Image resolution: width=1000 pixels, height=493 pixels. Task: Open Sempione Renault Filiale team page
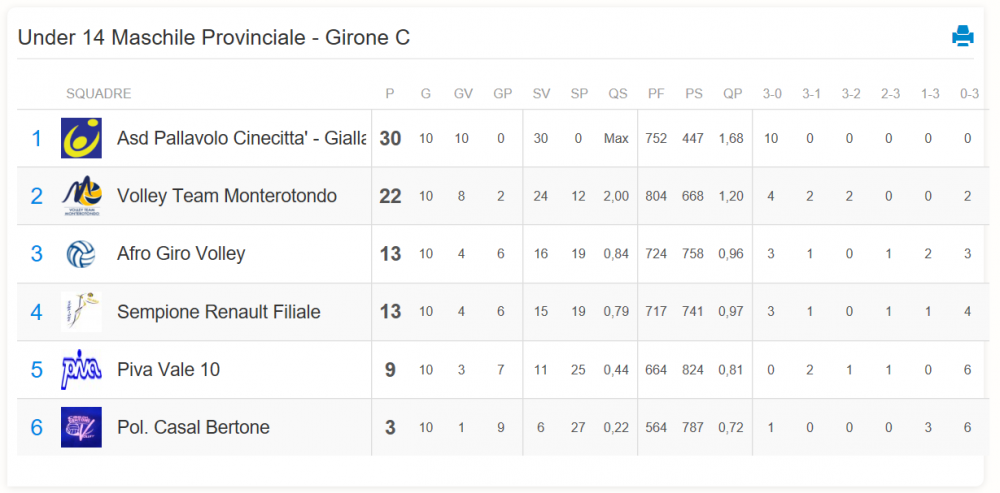click(219, 312)
